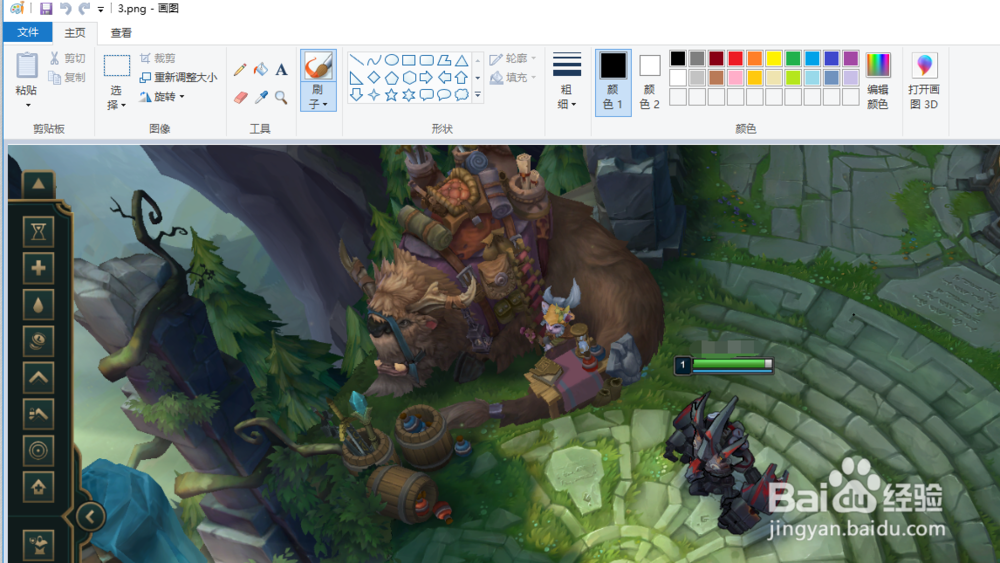The height and width of the screenshot is (563, 1000).
Task: Click the 刷子 brush tool icon
Action: (x=318, y=65)
